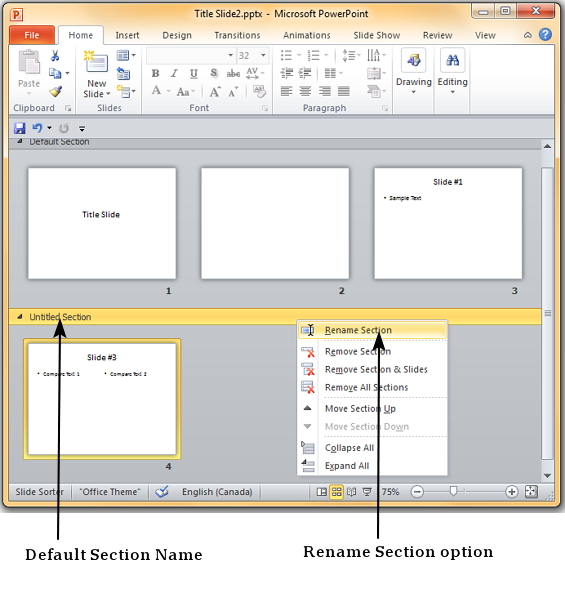Select Collapse All in context menu
Screen dimensions: 565x596
[x=372, y=448]
